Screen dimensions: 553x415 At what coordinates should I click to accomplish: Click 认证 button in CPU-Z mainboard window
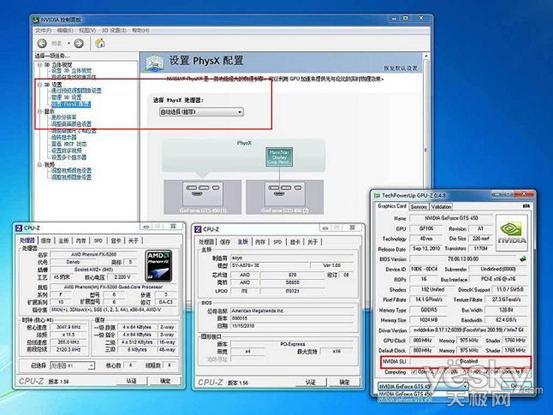point(310,382)
